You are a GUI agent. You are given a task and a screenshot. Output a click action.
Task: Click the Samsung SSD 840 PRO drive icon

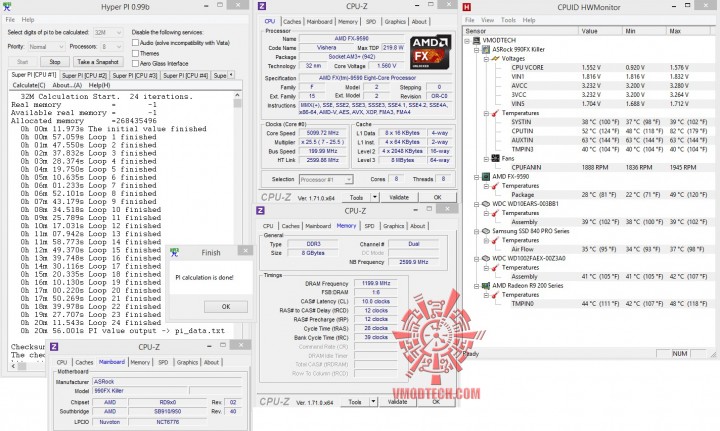pos(486,231)
